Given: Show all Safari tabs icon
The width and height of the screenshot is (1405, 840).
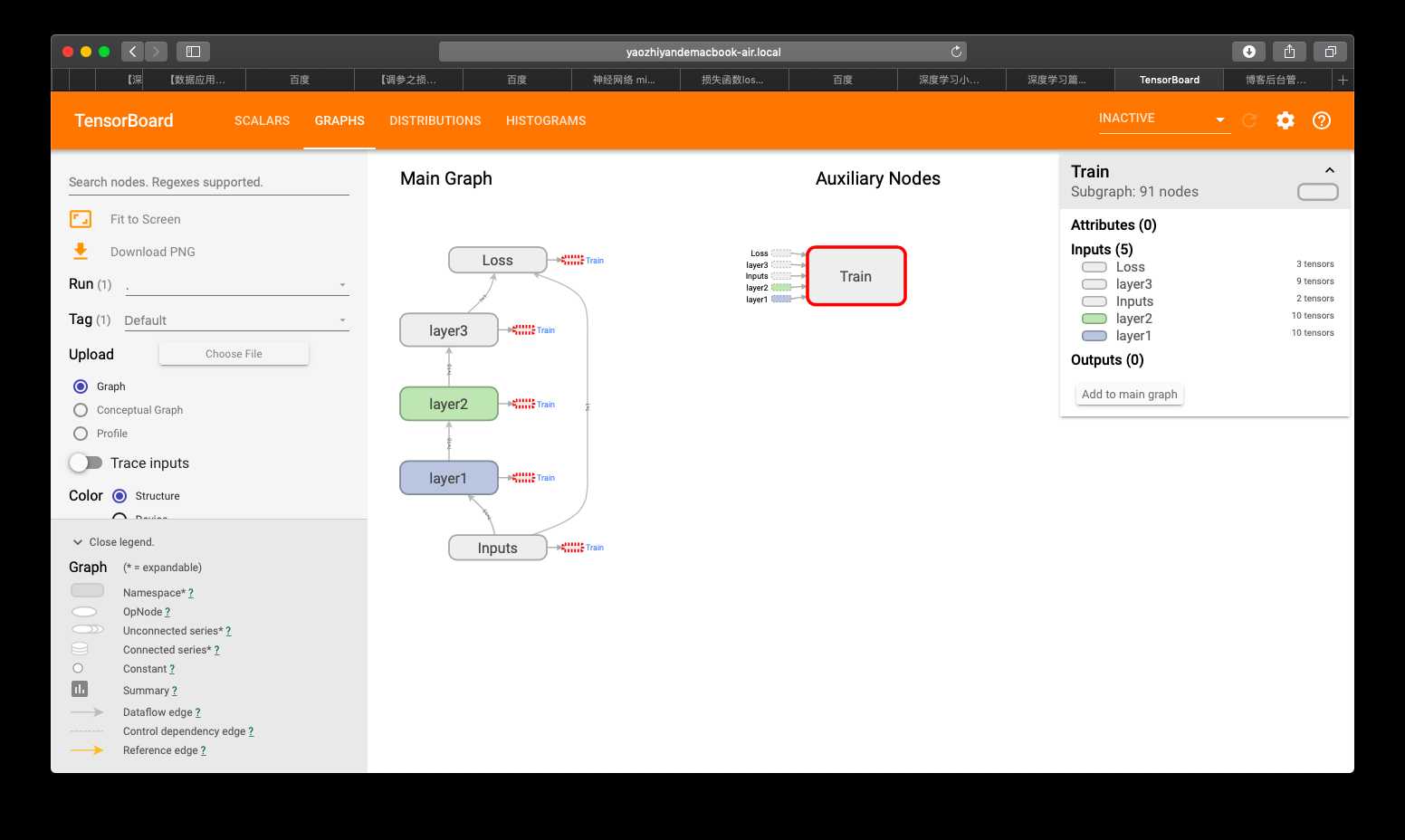Looking at the screenshot, I should click(x=1330, y=52).
